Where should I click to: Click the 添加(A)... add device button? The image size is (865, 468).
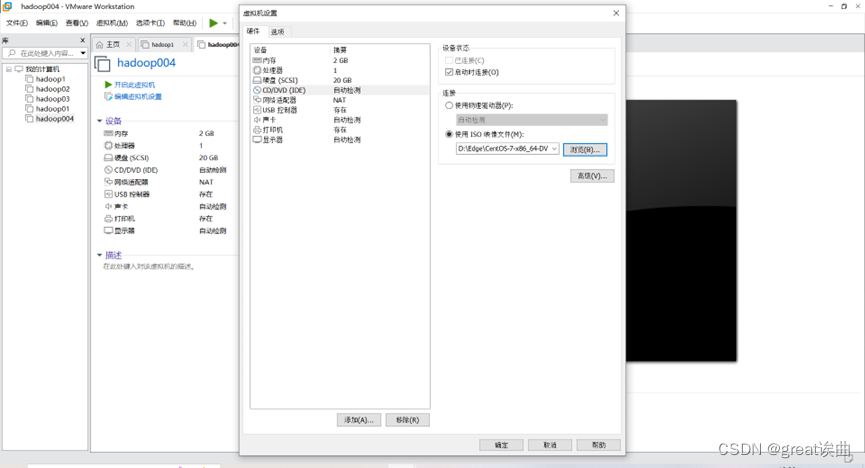pyautogui.click(x=359, y=420)
